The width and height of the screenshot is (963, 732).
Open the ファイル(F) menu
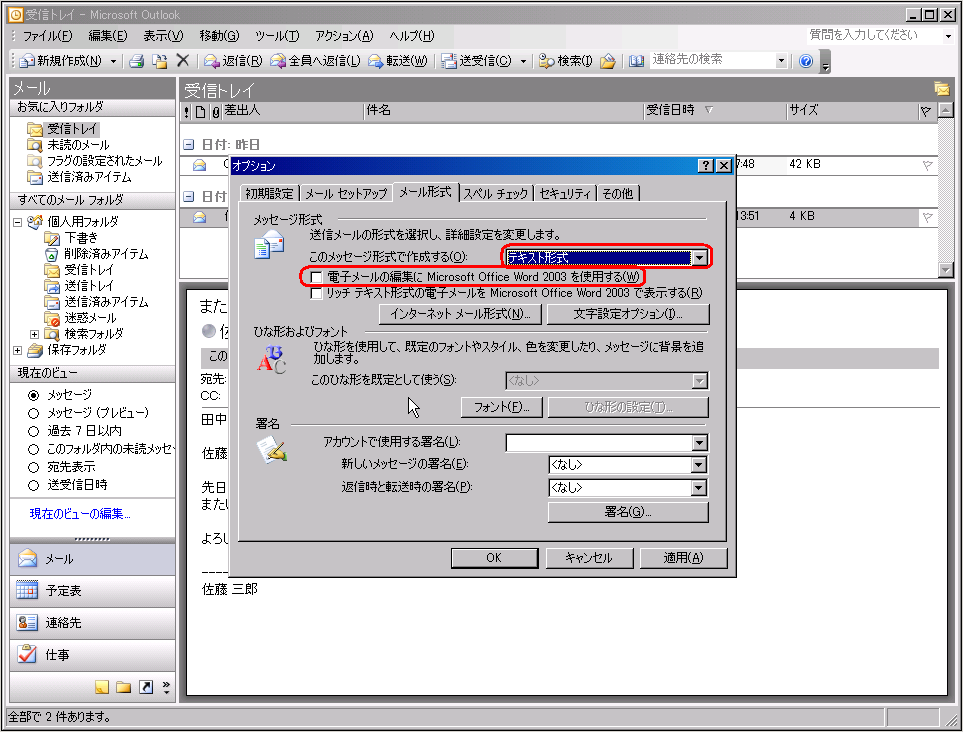pyautogui.click(x=47, y=36)
